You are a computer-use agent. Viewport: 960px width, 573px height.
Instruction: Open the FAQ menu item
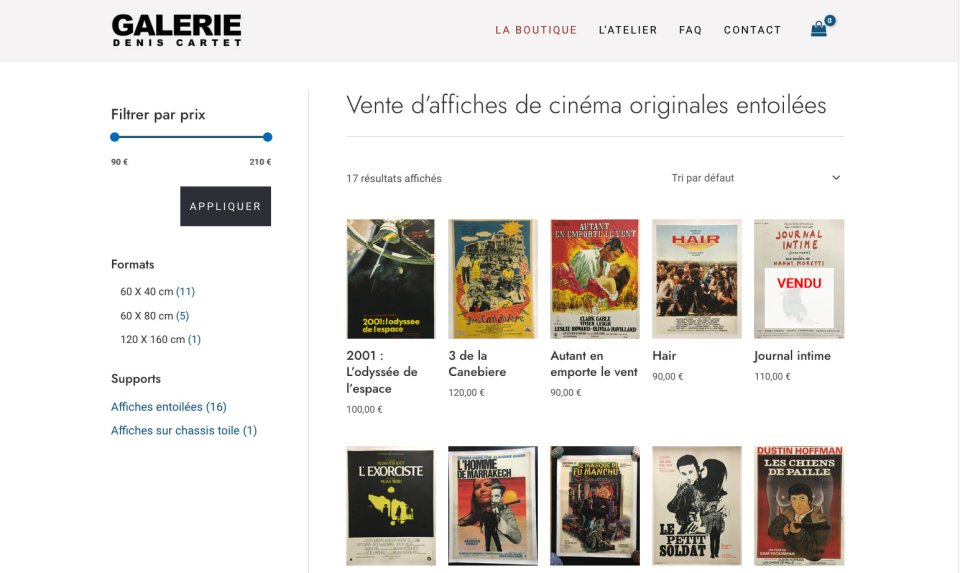690,30
